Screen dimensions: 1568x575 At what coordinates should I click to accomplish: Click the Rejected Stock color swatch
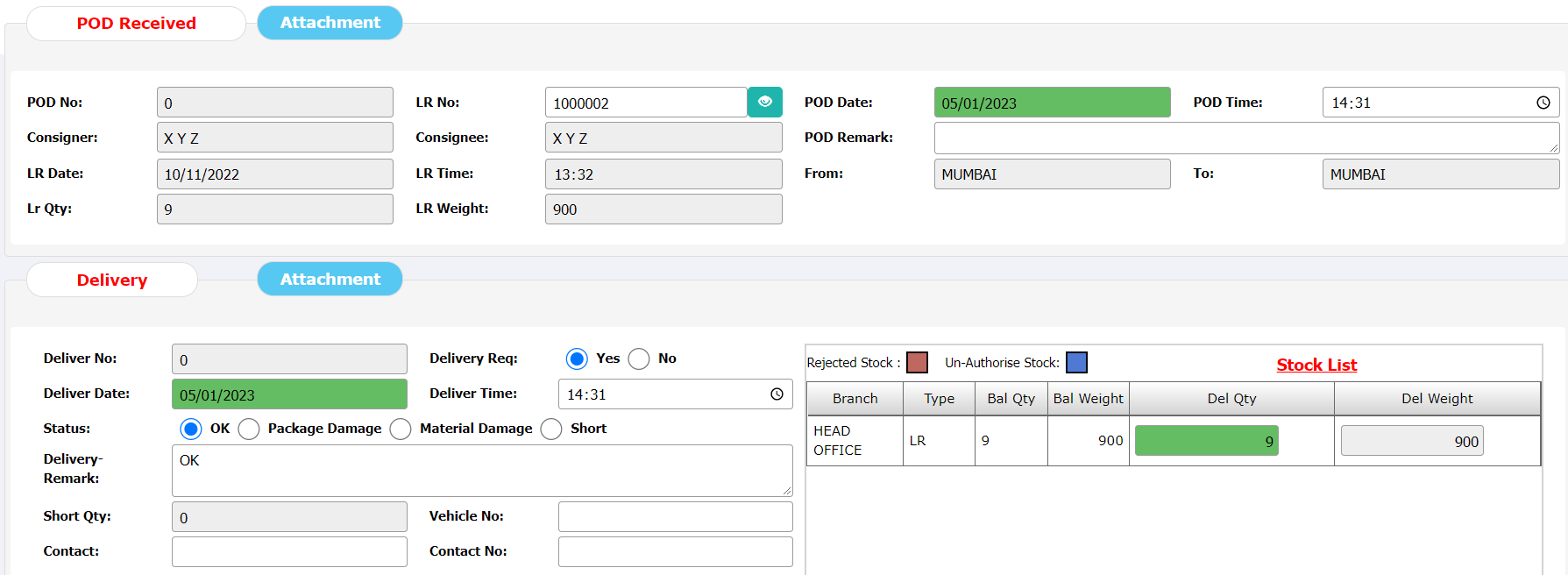(917, 363)
